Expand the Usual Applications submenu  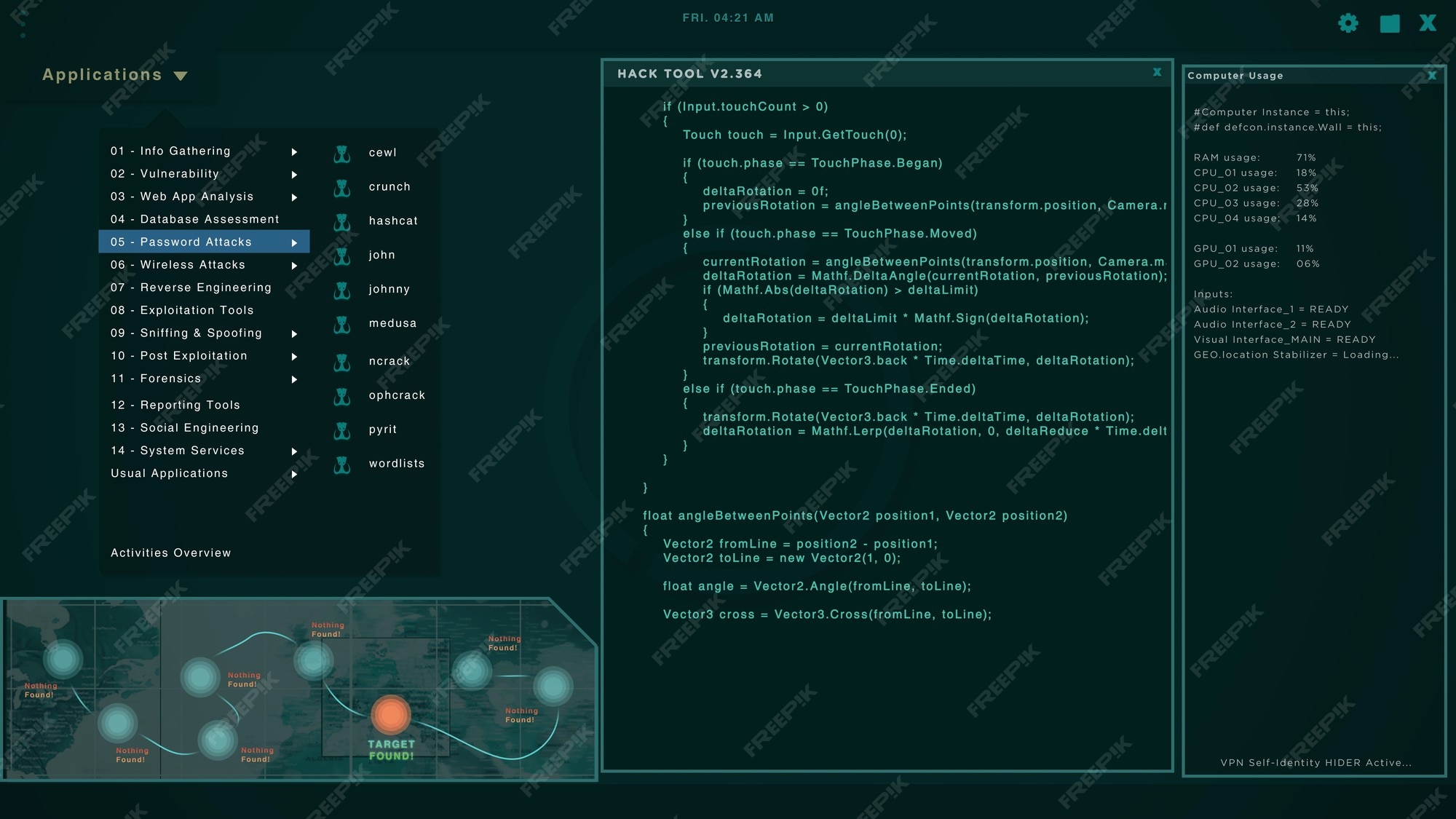pos(295,474)
